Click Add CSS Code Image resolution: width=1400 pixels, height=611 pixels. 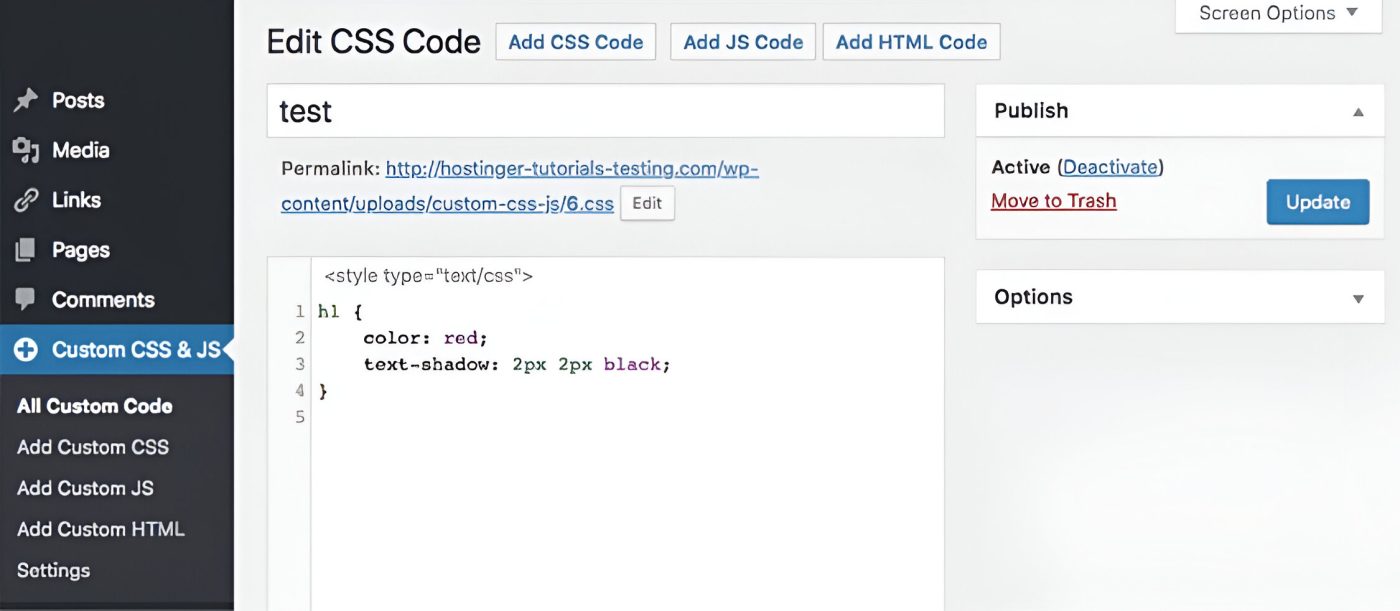point(575,41)
